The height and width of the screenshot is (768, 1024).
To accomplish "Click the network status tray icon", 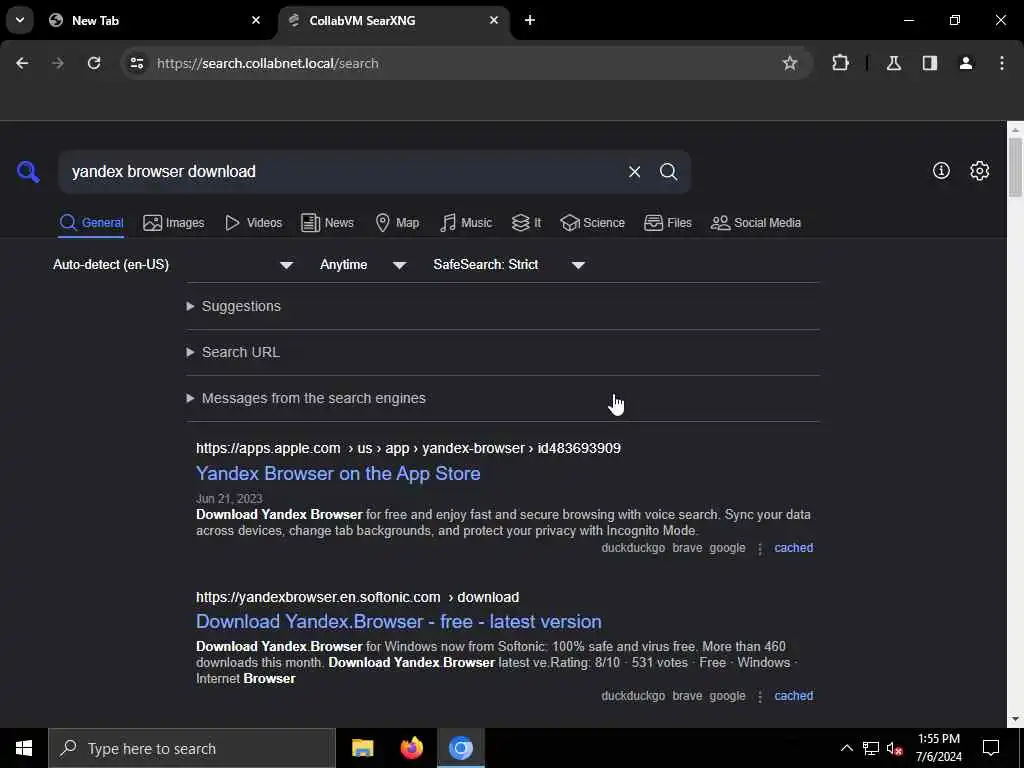I will point(871,748).
